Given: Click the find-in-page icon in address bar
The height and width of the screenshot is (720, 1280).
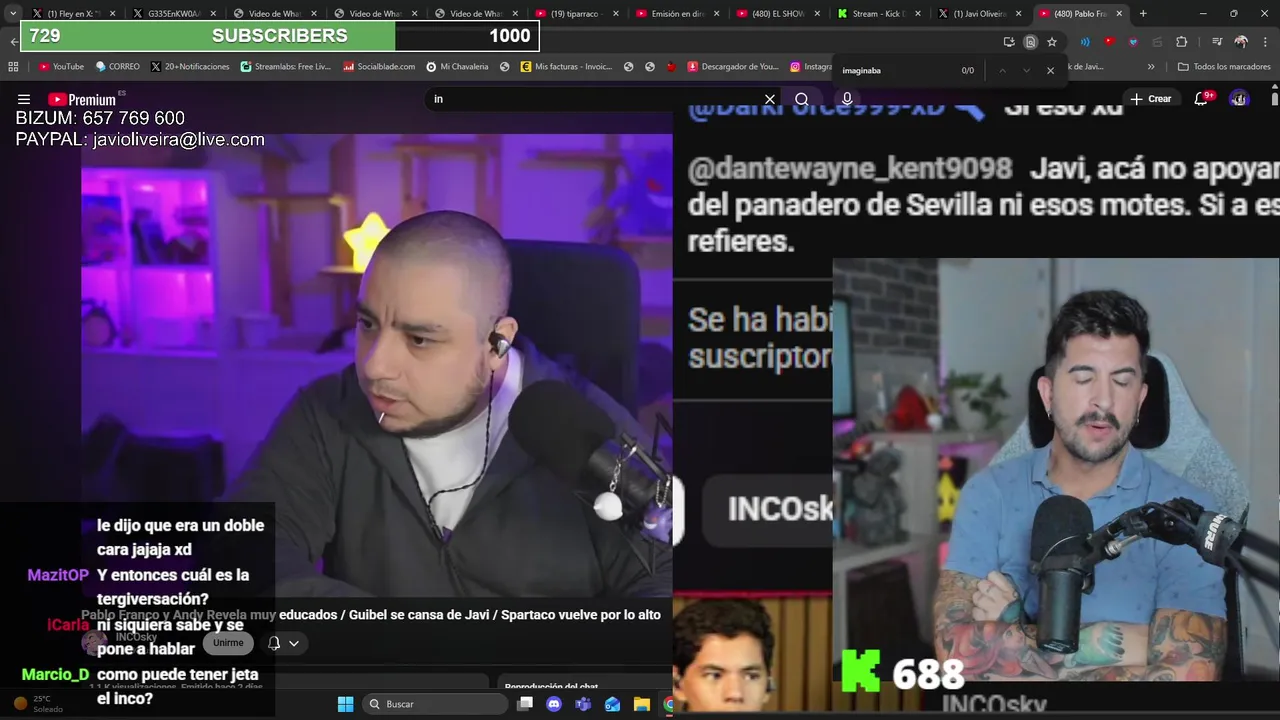Looking at the screenshot, I should coord(1030,42).
